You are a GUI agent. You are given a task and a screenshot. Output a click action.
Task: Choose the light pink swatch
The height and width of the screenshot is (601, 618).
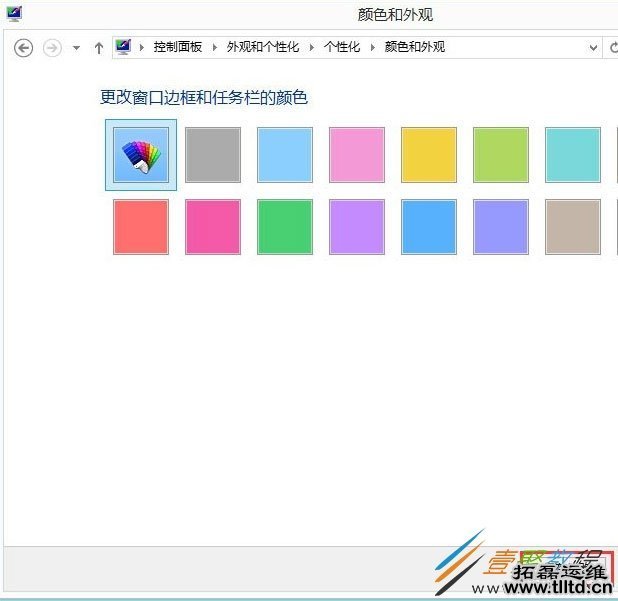click(357, 155)
